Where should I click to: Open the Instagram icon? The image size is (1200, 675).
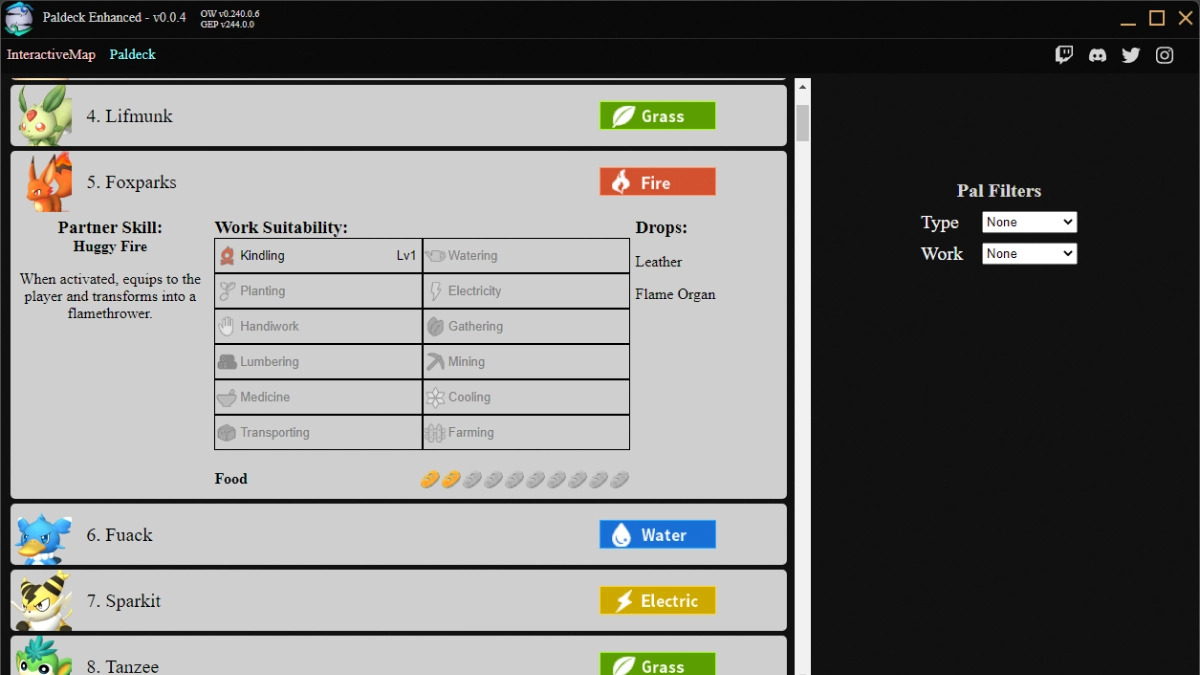point(1164,55)
